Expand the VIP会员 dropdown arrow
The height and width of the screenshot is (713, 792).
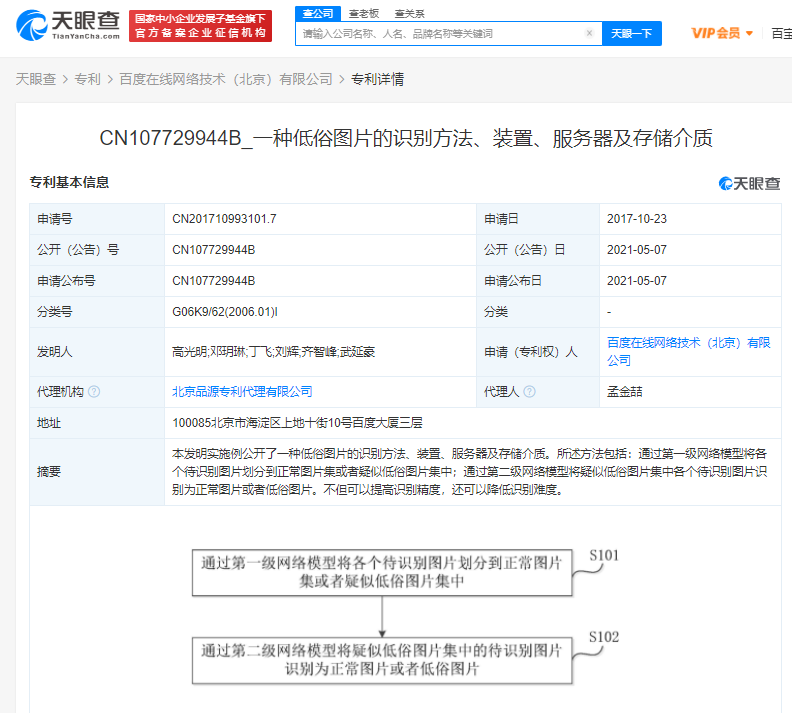point(749,33)
